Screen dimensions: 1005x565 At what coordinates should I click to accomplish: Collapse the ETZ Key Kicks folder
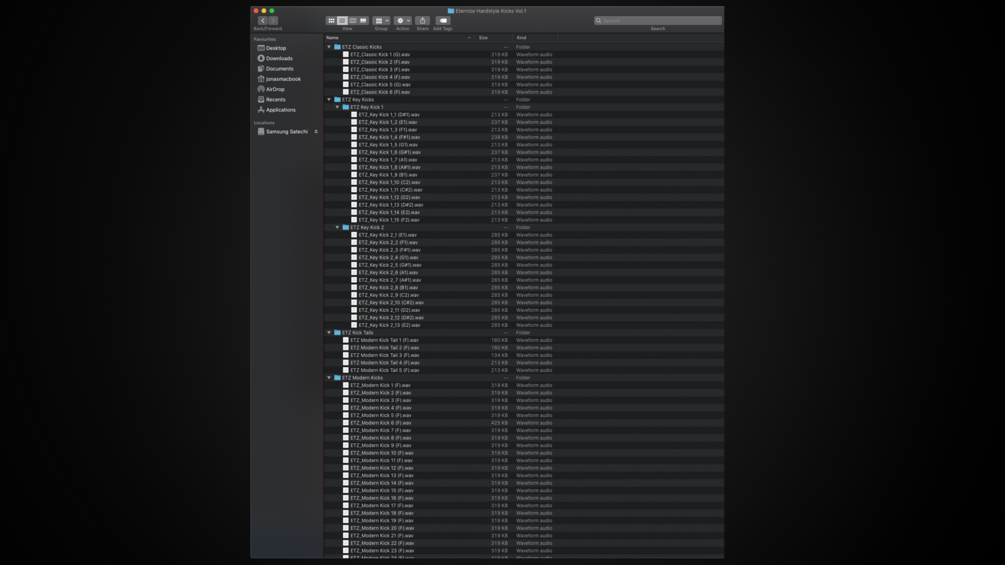(329, 99)
